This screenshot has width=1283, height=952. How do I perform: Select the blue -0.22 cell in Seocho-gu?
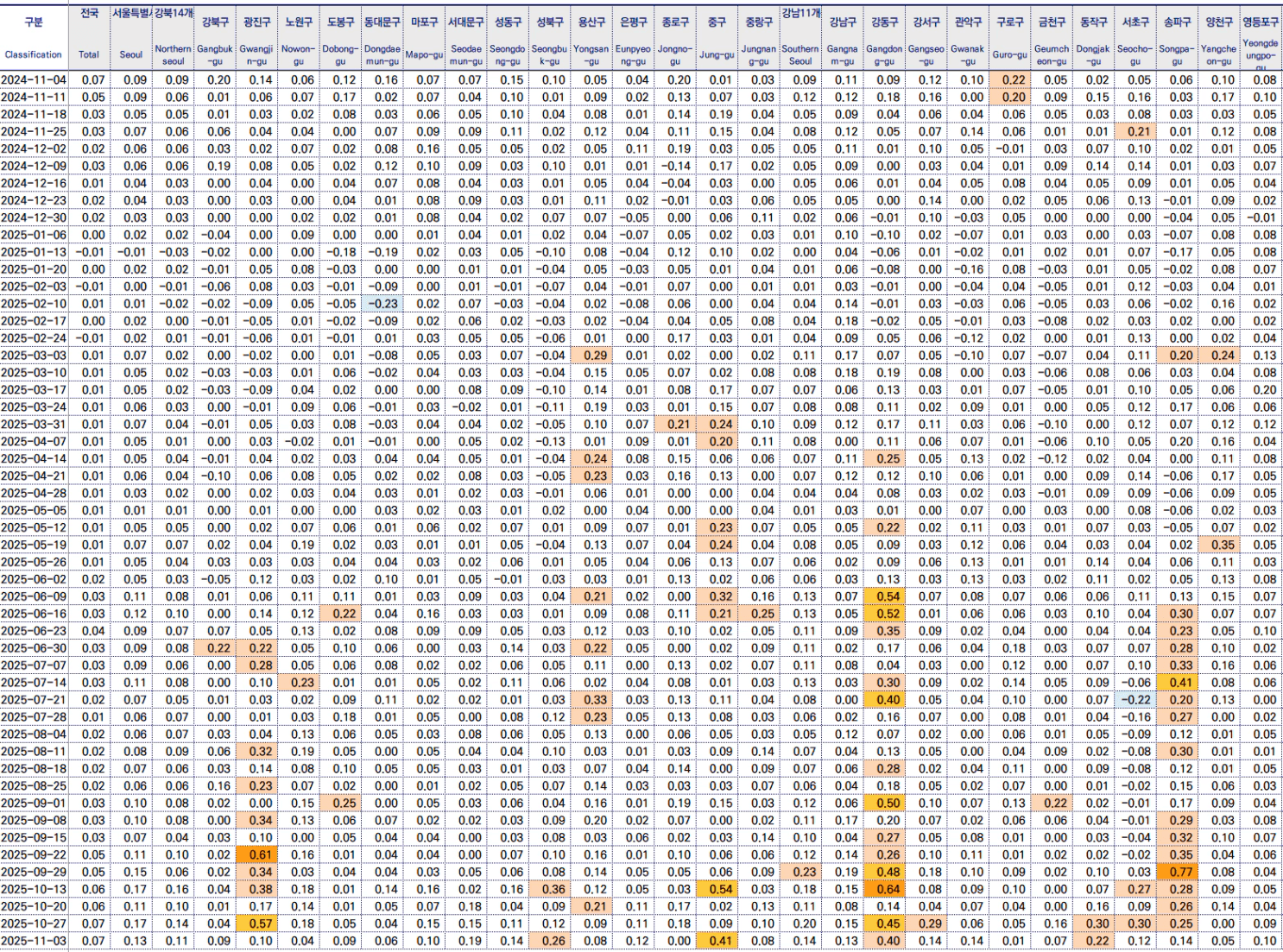1138,700
